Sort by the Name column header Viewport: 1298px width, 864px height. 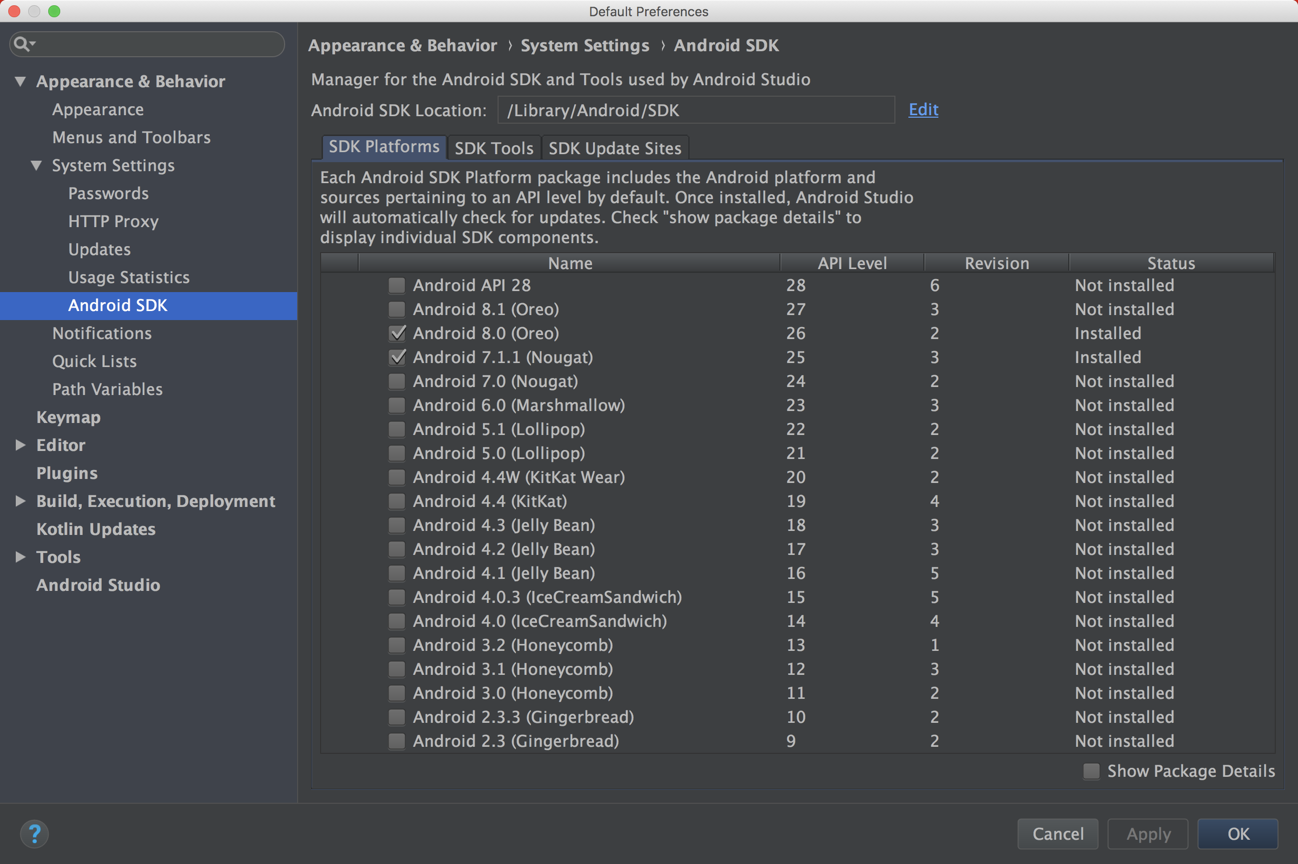[x=569, y=263]
